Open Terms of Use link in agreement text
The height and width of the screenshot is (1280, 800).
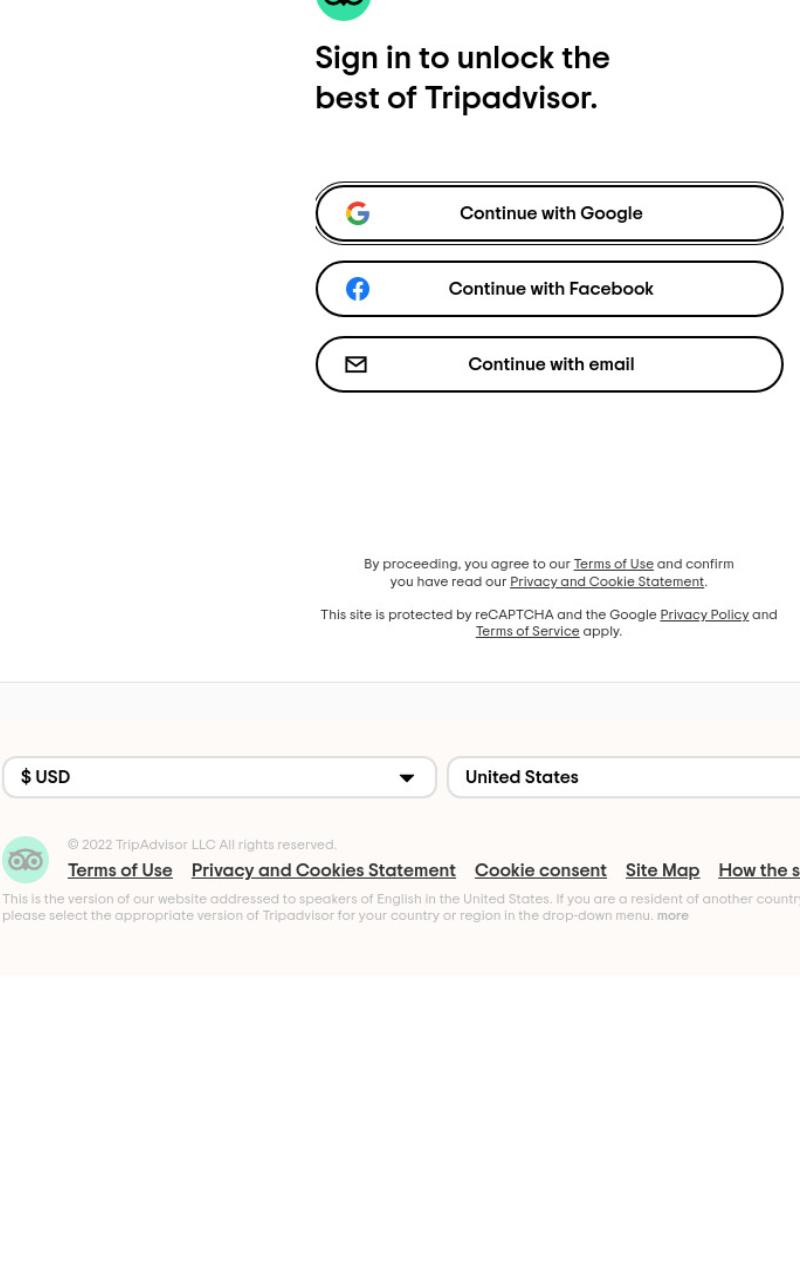click(x=613, y=564)
